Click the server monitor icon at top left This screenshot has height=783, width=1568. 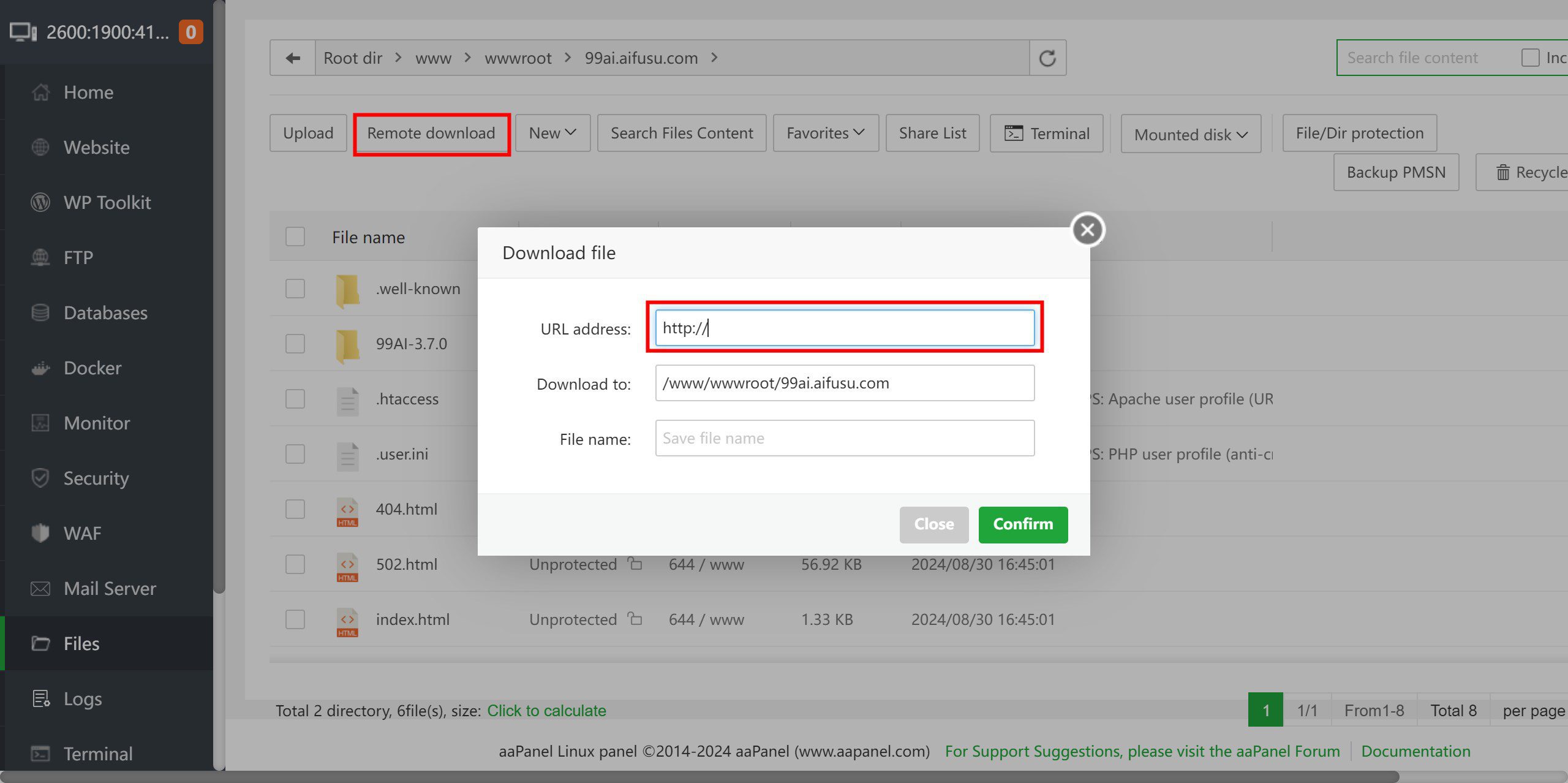pos(23,32)
